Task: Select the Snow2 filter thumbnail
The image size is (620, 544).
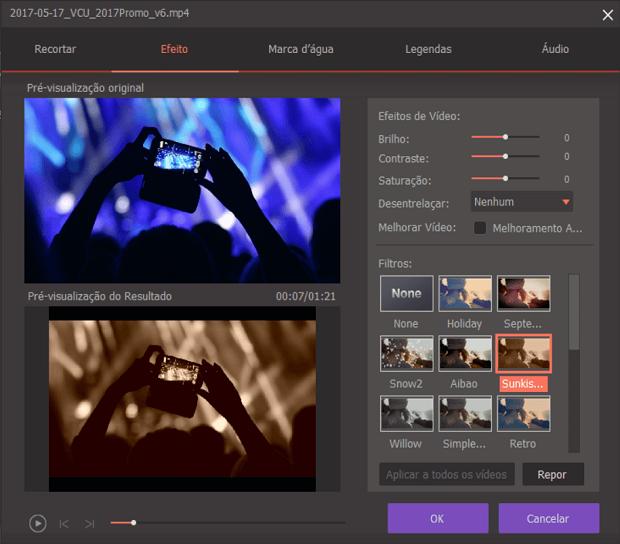Action: 406,354
